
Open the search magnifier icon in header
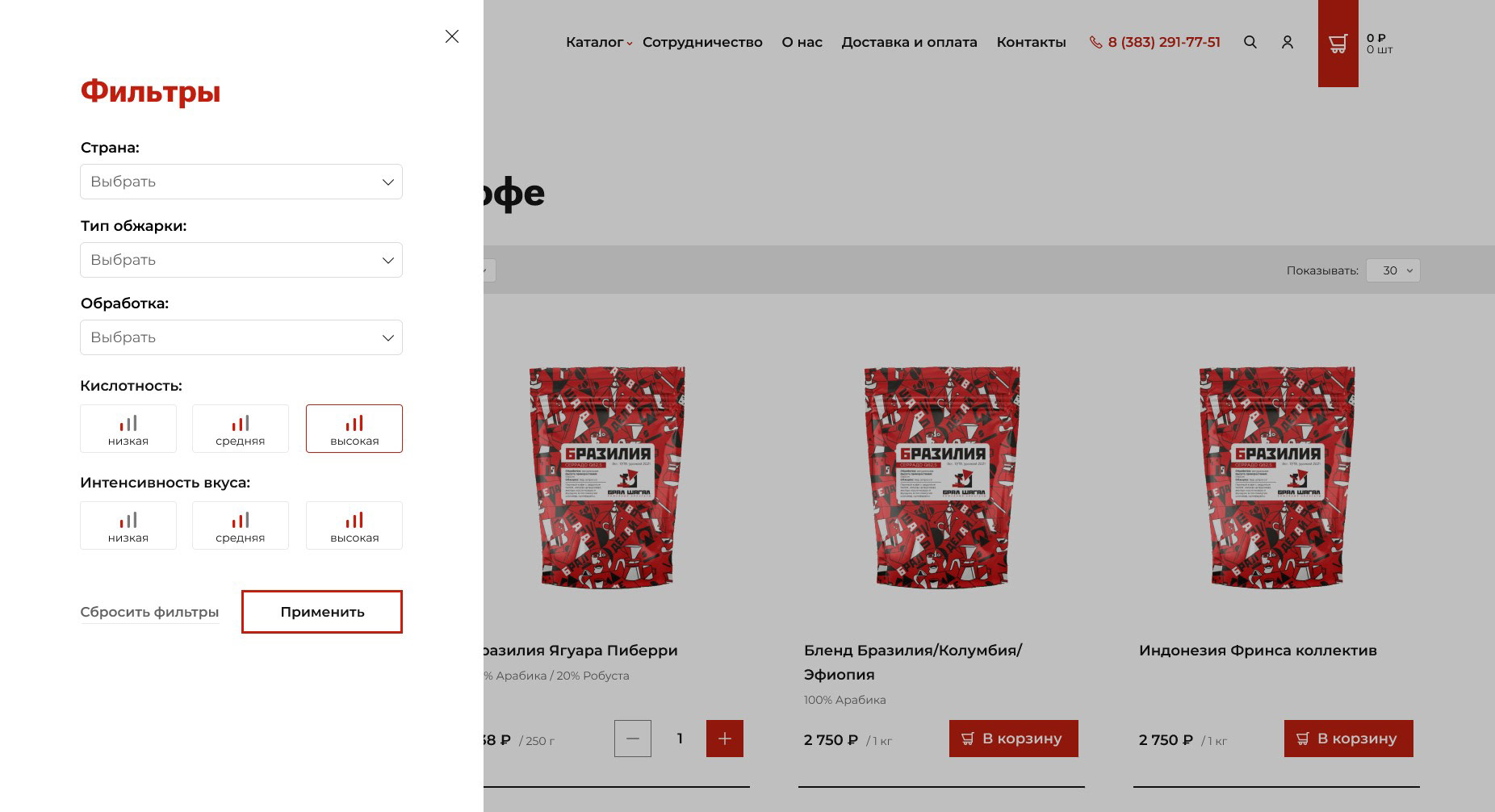pos(1250,42)
